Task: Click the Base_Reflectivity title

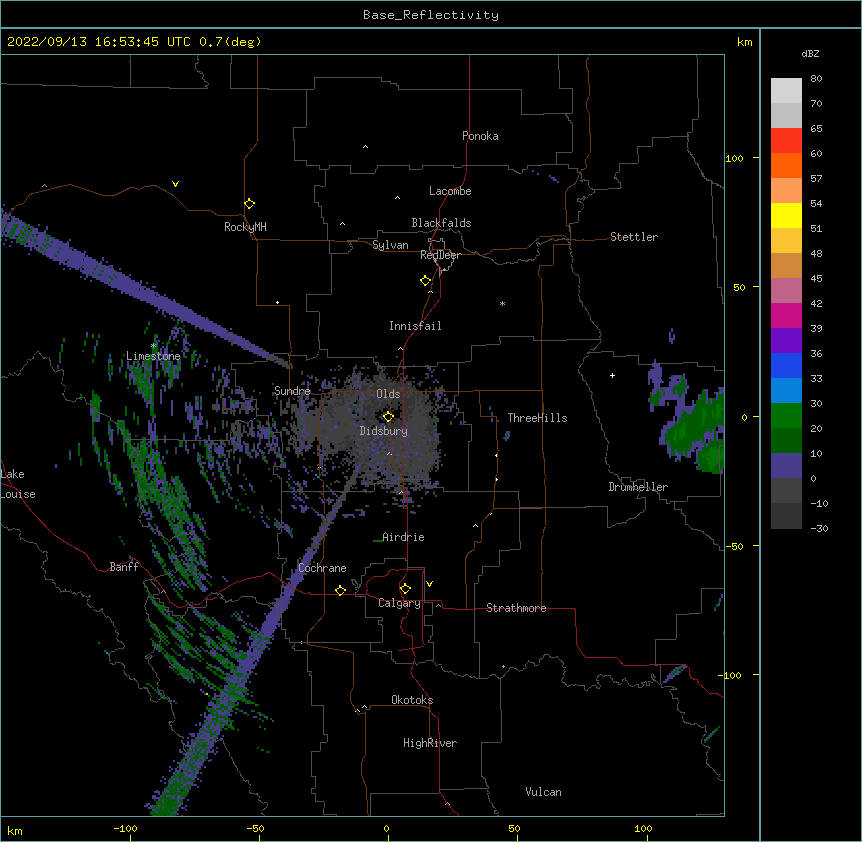Action: 431,15
